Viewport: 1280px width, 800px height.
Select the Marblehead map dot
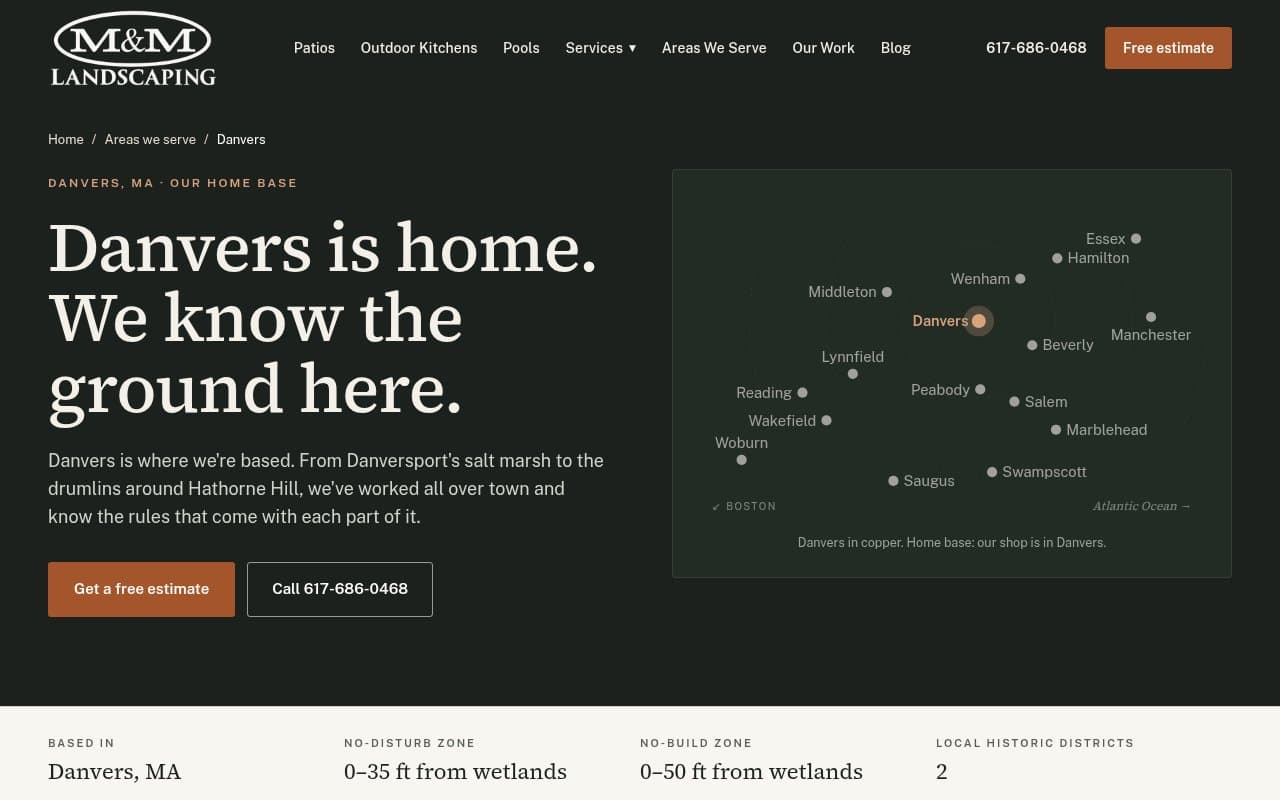(x=1056, y=430)
